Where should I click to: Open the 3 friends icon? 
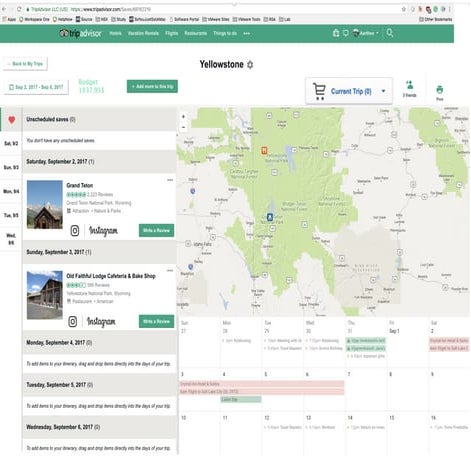(x=409, y=89)
